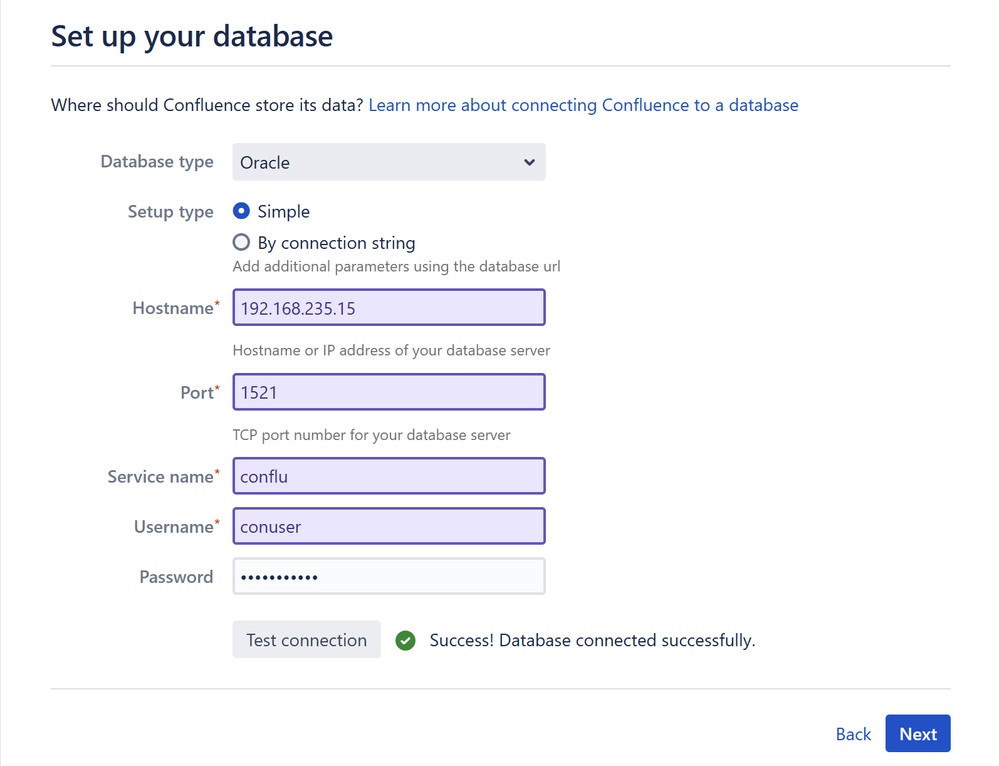Click the Username input field
This screenshot has width=999, height=766.
coord(389,526)
